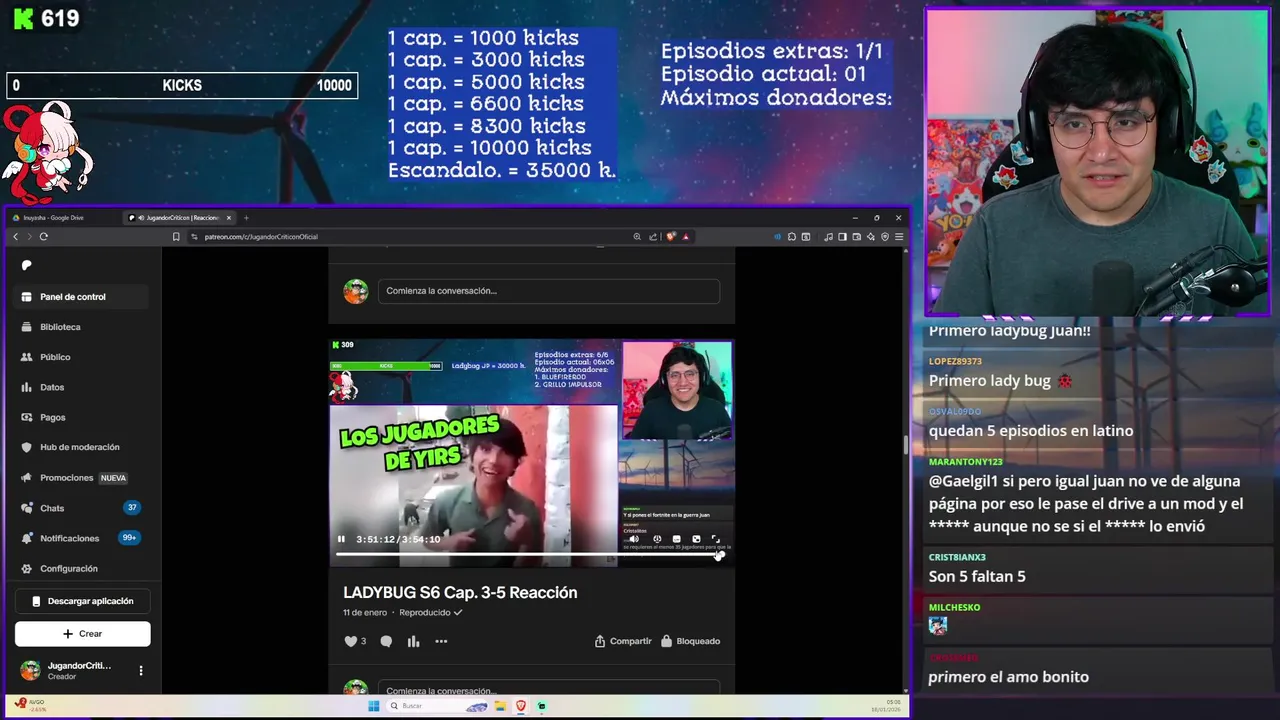Screen dimensions: 1280x720
Task: Open browser hamburger menu
Action: tap(899, 237)
